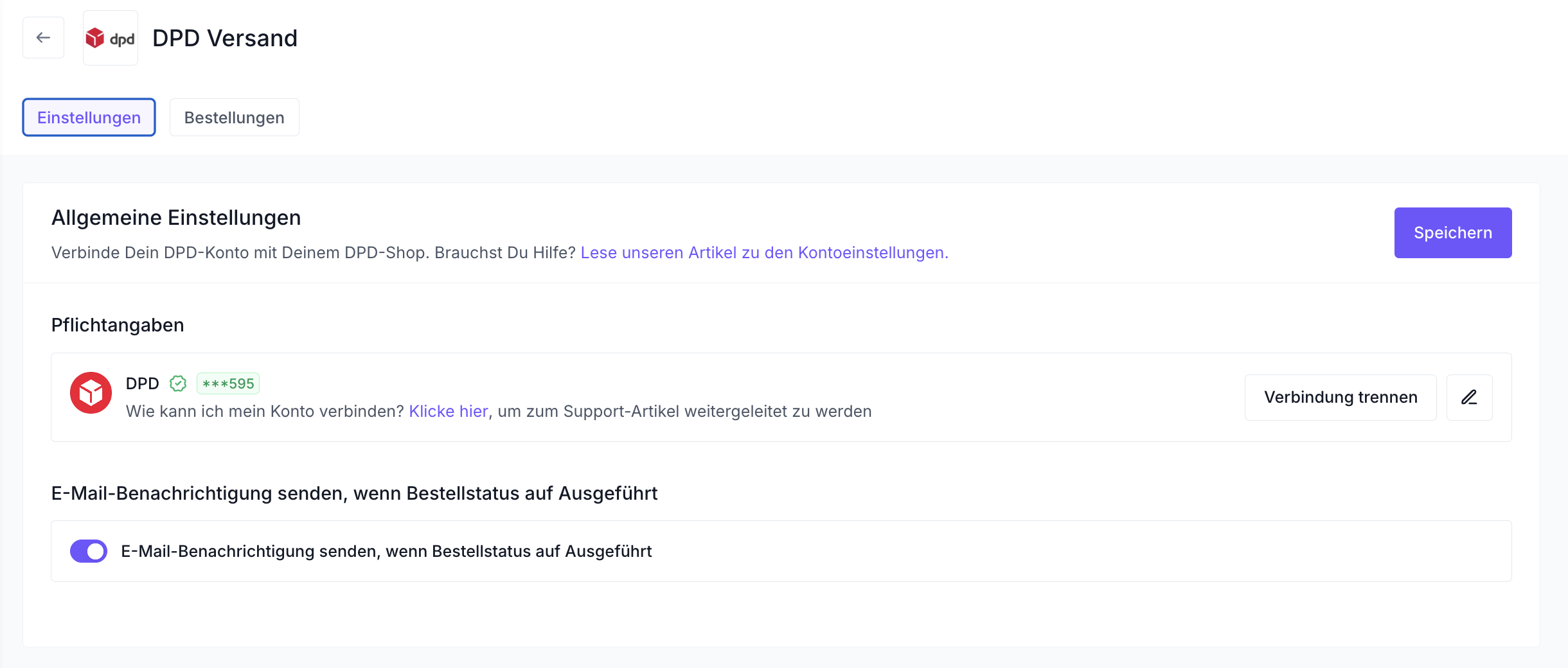Click the 'DPD Versand' page title
The height and width of the screenshot is (668, 1568).
click(x=225, y=38)
